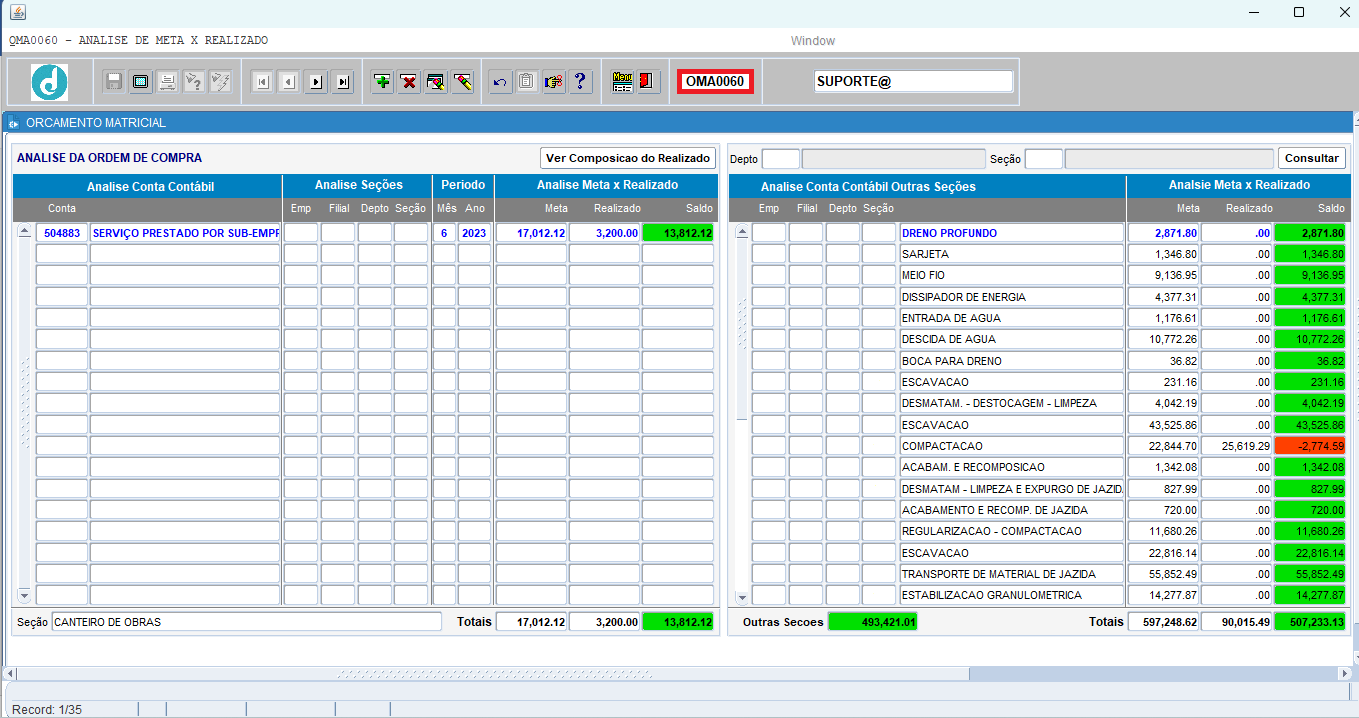Click Ver Composicao do Realizado button
The width and height of the screenshot is (1359, 718).
click(629, 158)
